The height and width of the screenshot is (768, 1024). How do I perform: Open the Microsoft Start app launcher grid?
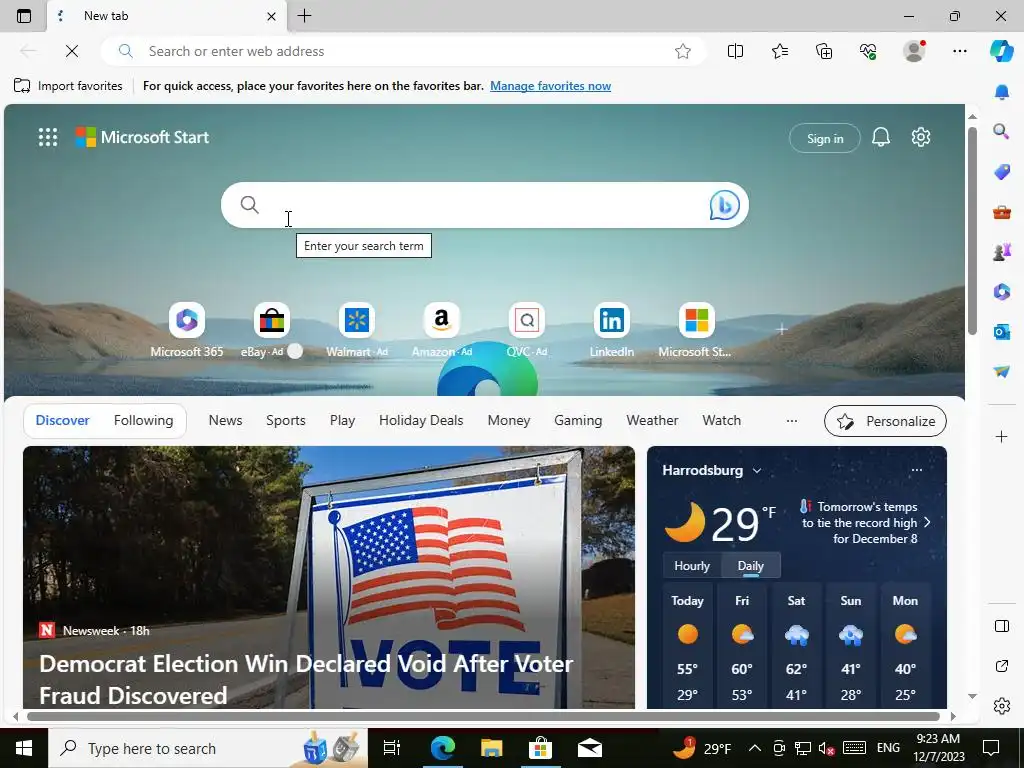(x=48, y=137)
